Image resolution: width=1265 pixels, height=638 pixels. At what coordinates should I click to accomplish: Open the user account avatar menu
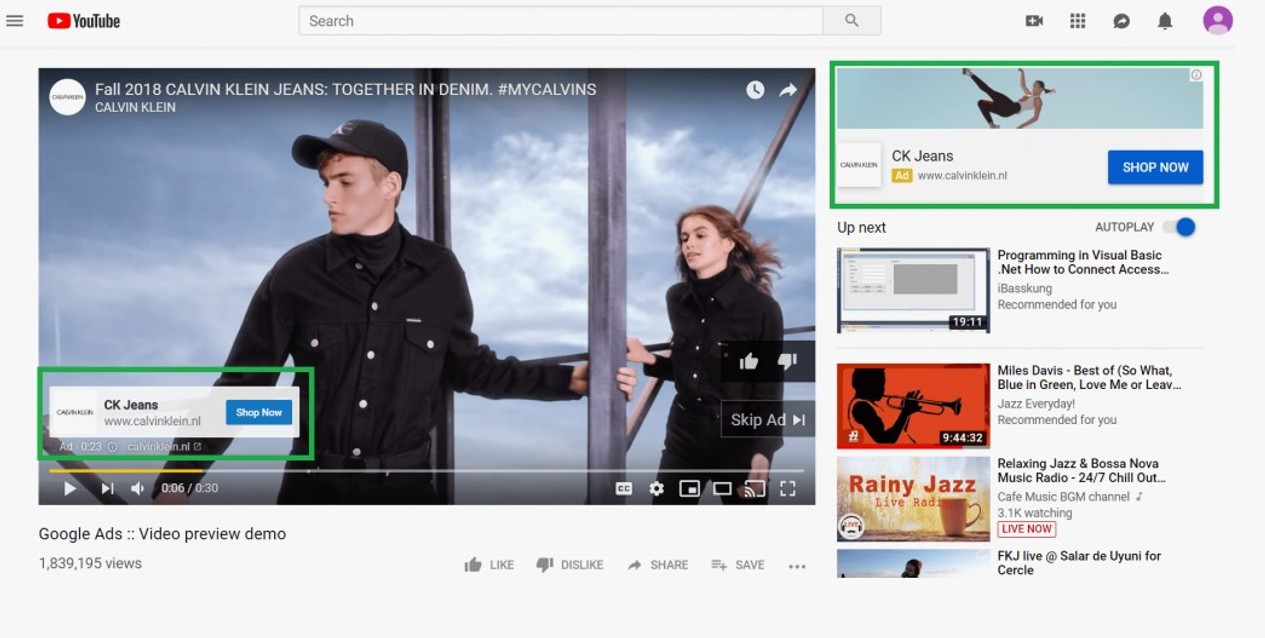(x=1217, y=20)
